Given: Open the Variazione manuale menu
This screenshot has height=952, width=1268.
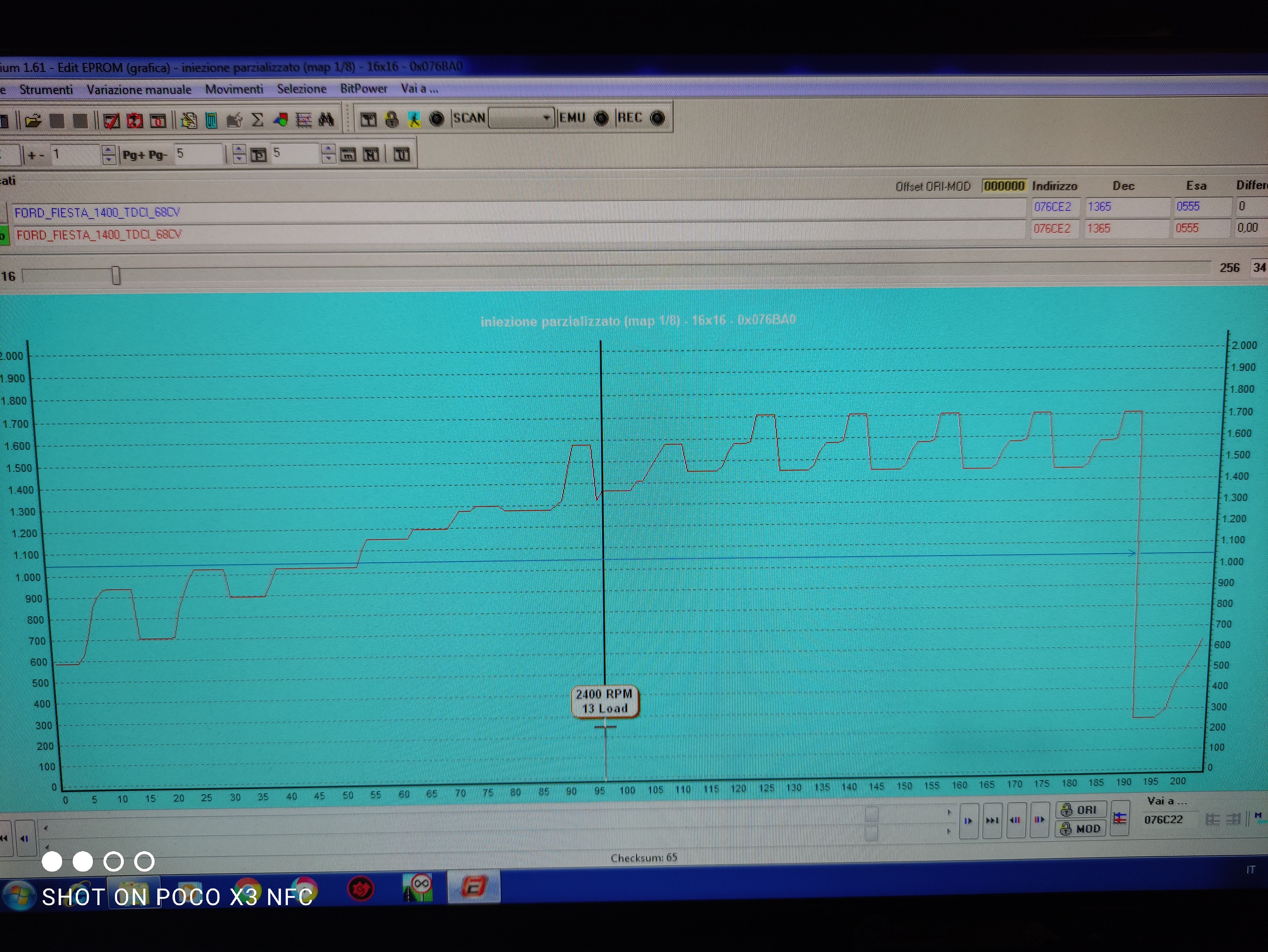Looking at the screenshot, I should pos(139,89).
